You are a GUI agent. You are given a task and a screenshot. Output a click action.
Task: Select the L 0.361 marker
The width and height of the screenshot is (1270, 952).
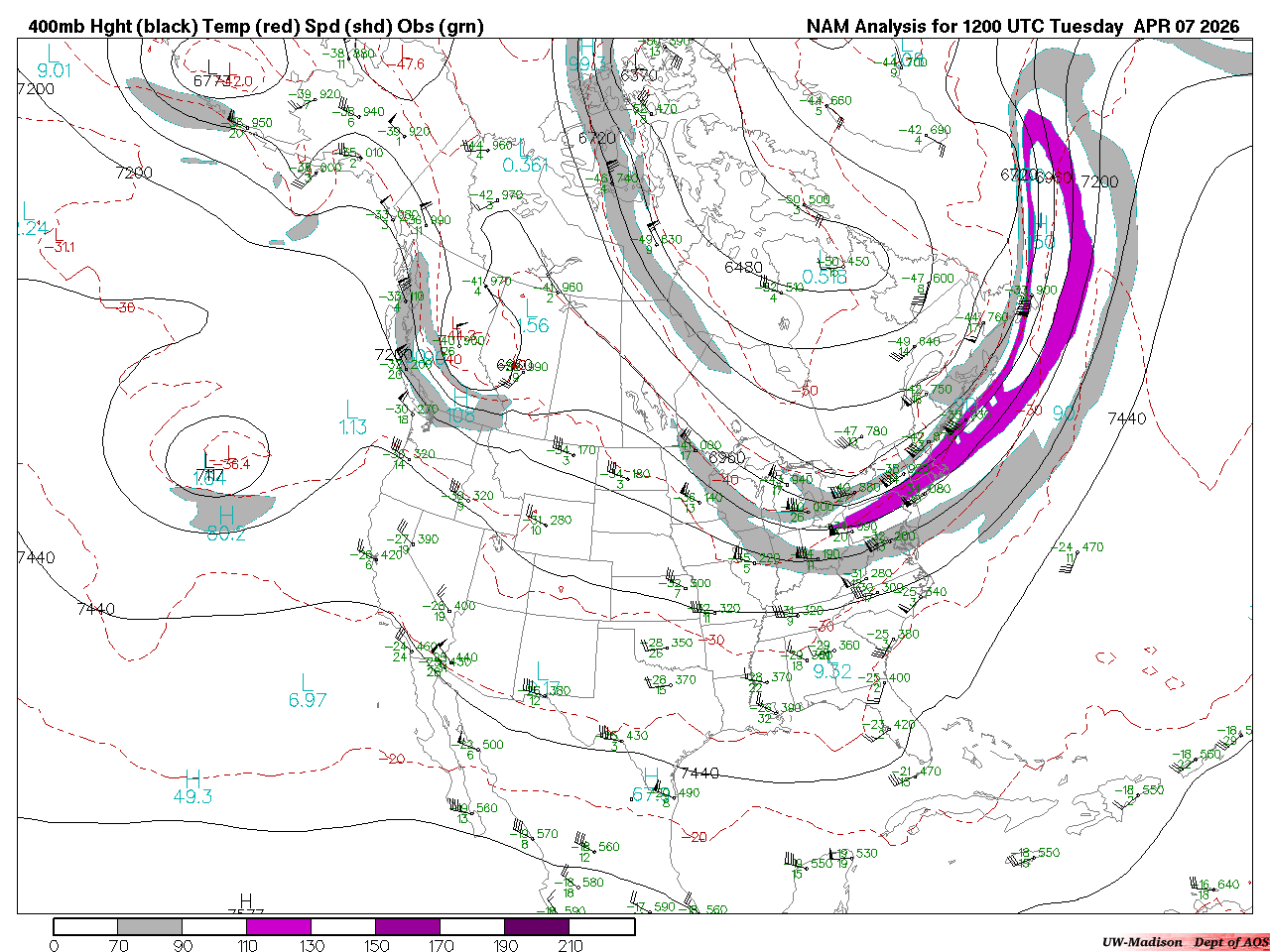pos(525,158)
